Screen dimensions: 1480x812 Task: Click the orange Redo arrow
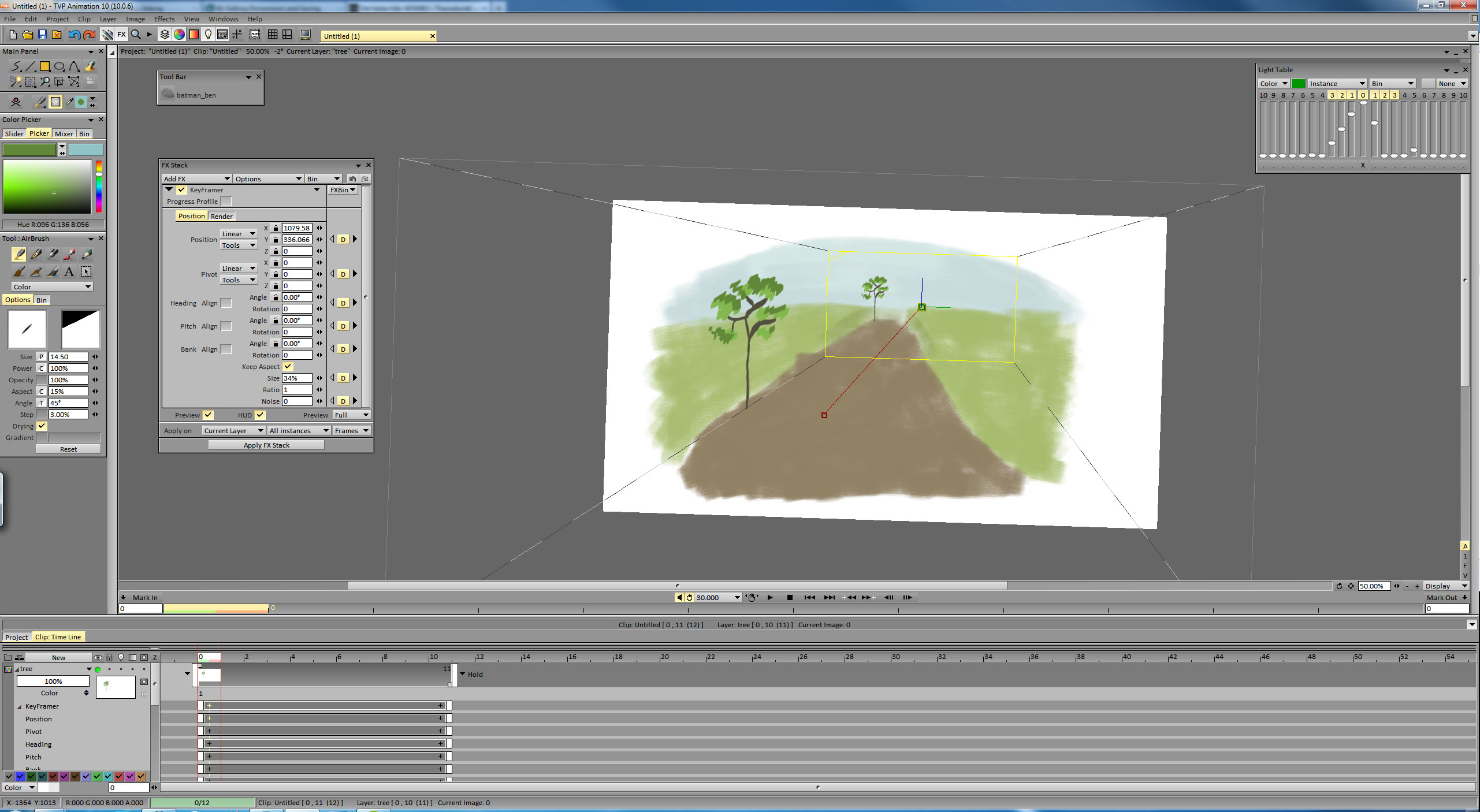click(x=90, y=35)
